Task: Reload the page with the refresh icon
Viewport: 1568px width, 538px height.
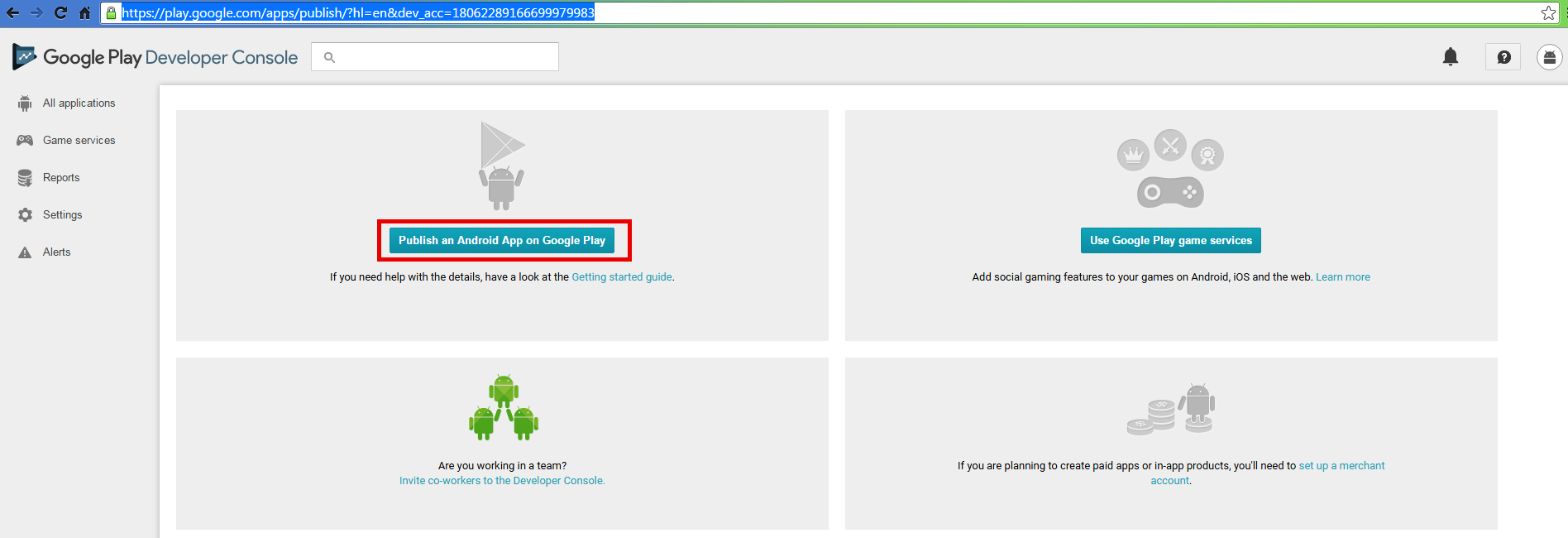Action: tap(60, 12)
